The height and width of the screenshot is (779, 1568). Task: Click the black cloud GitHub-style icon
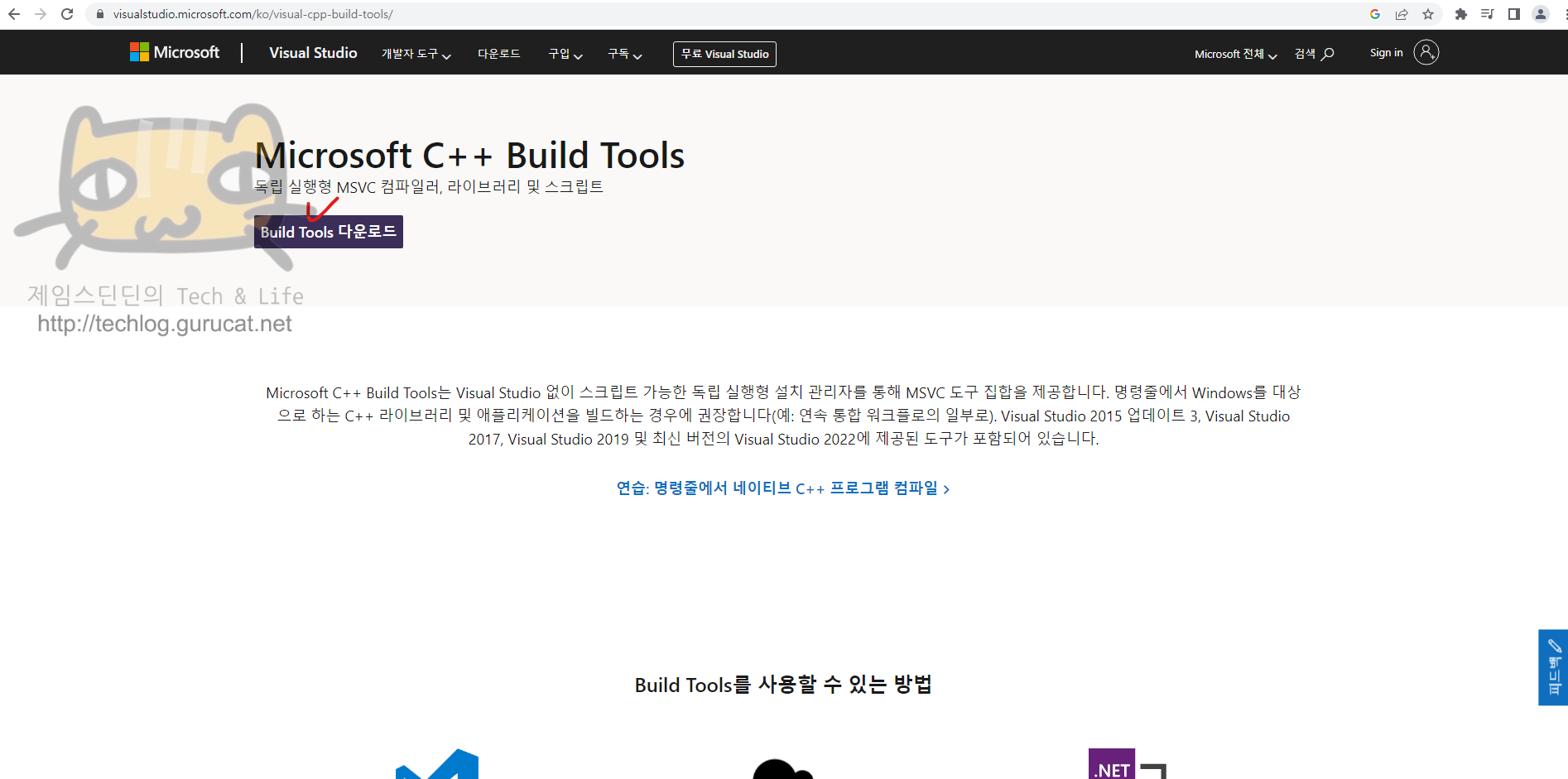tap(783, 769)
